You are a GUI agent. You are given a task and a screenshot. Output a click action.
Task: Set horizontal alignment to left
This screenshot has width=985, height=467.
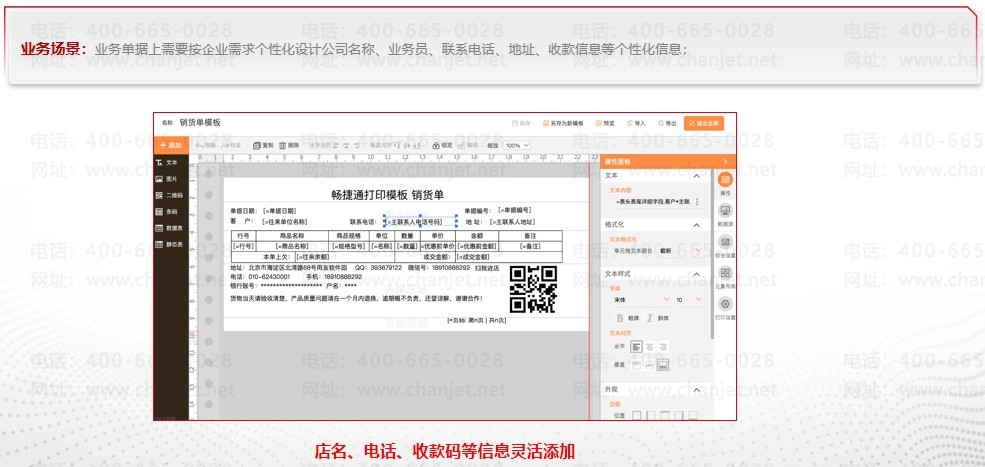pyautogui.click(x=636, y=346)
